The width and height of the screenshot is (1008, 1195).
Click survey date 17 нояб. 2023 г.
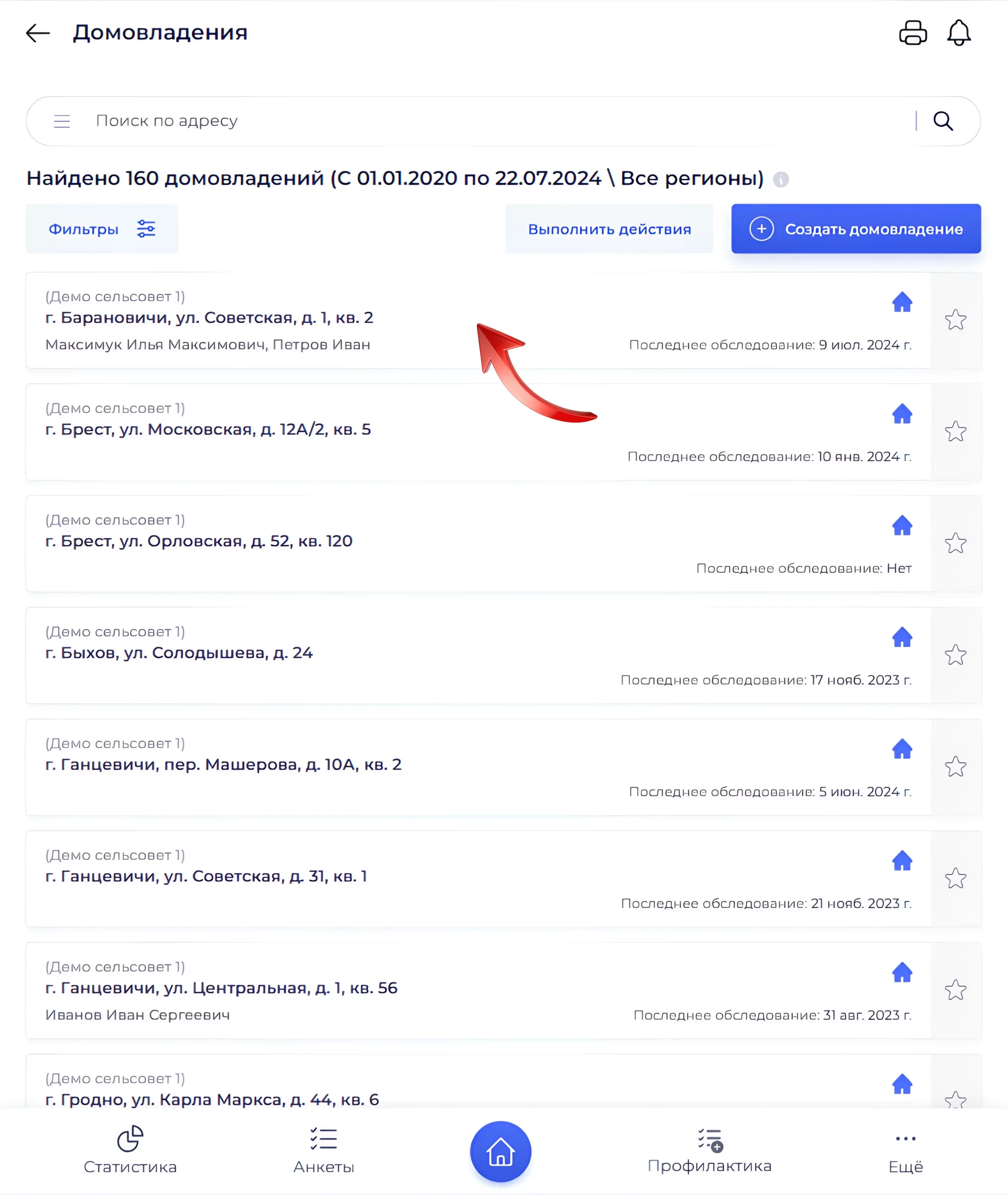click(x=861, y=680)
